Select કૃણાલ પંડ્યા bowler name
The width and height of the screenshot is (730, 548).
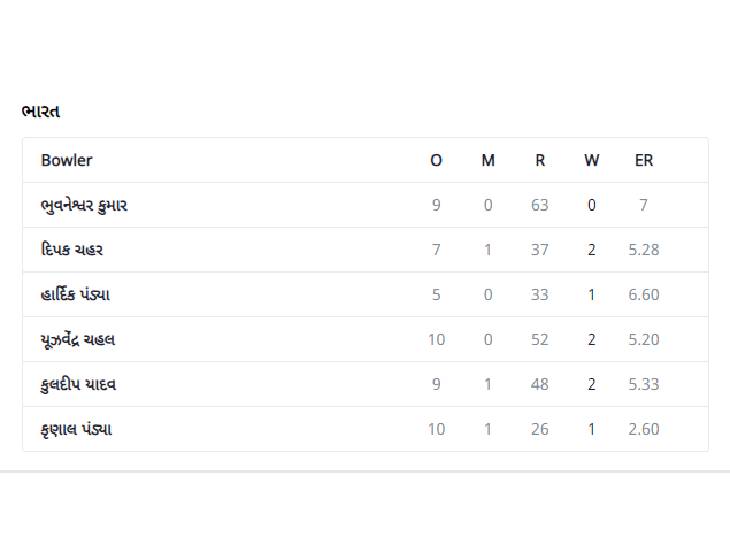tap(76, 429)
